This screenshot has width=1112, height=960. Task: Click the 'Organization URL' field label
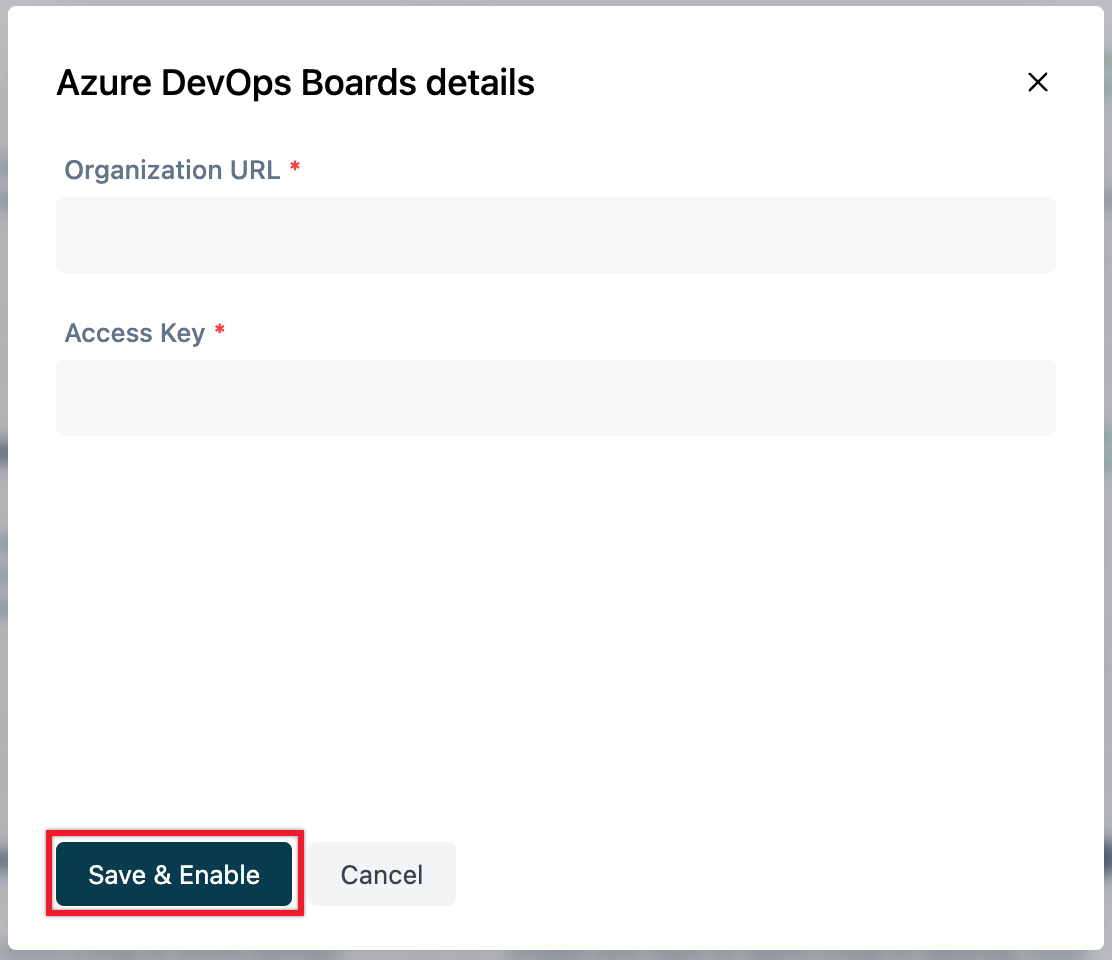point(172,170)
